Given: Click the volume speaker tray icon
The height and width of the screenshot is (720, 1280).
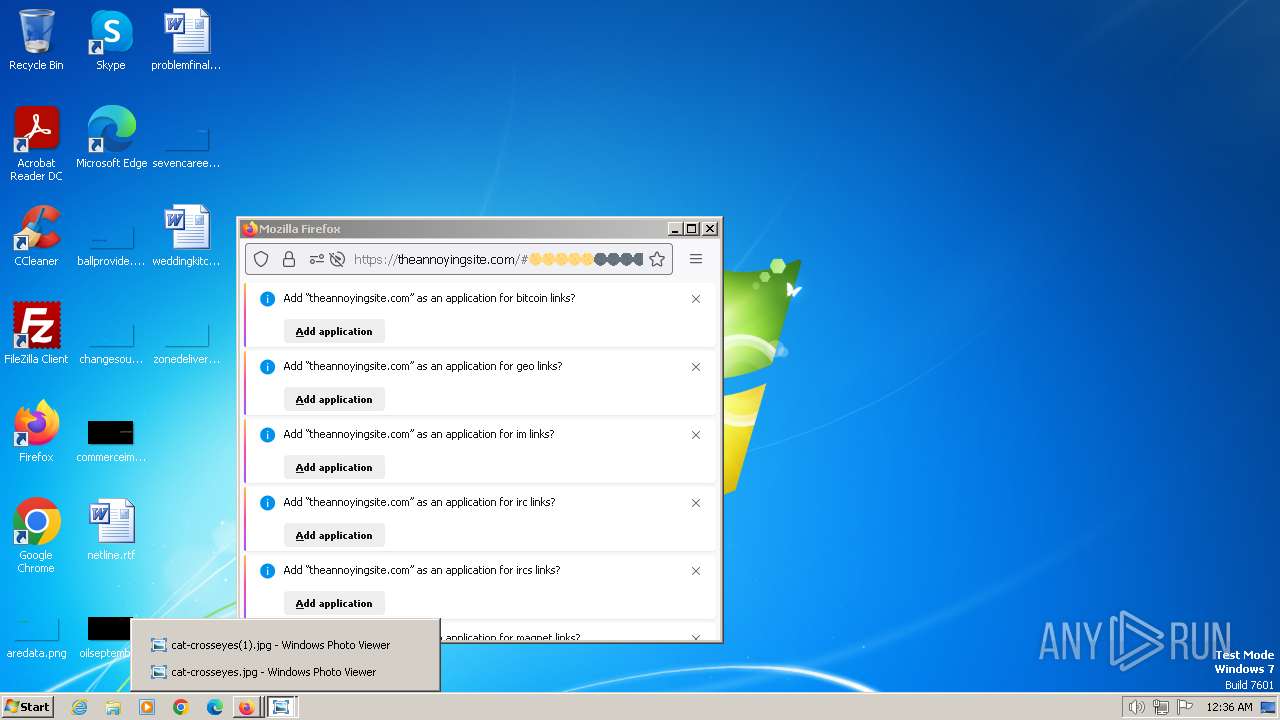Looking at the screenshot, I should pyautogui.click(x=1136, y=707).
